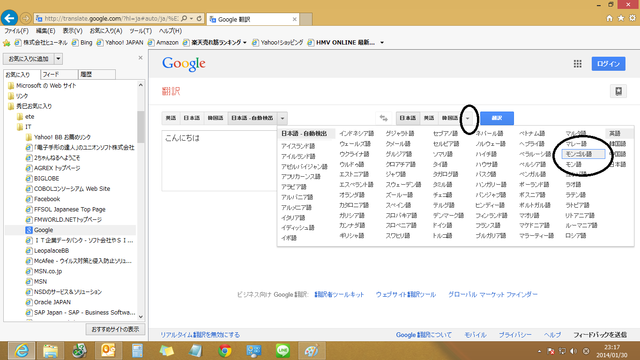Open the 表示(V) menu
Image resolution: width=640 pixels, height=360 pixels.
coord(72,31)
